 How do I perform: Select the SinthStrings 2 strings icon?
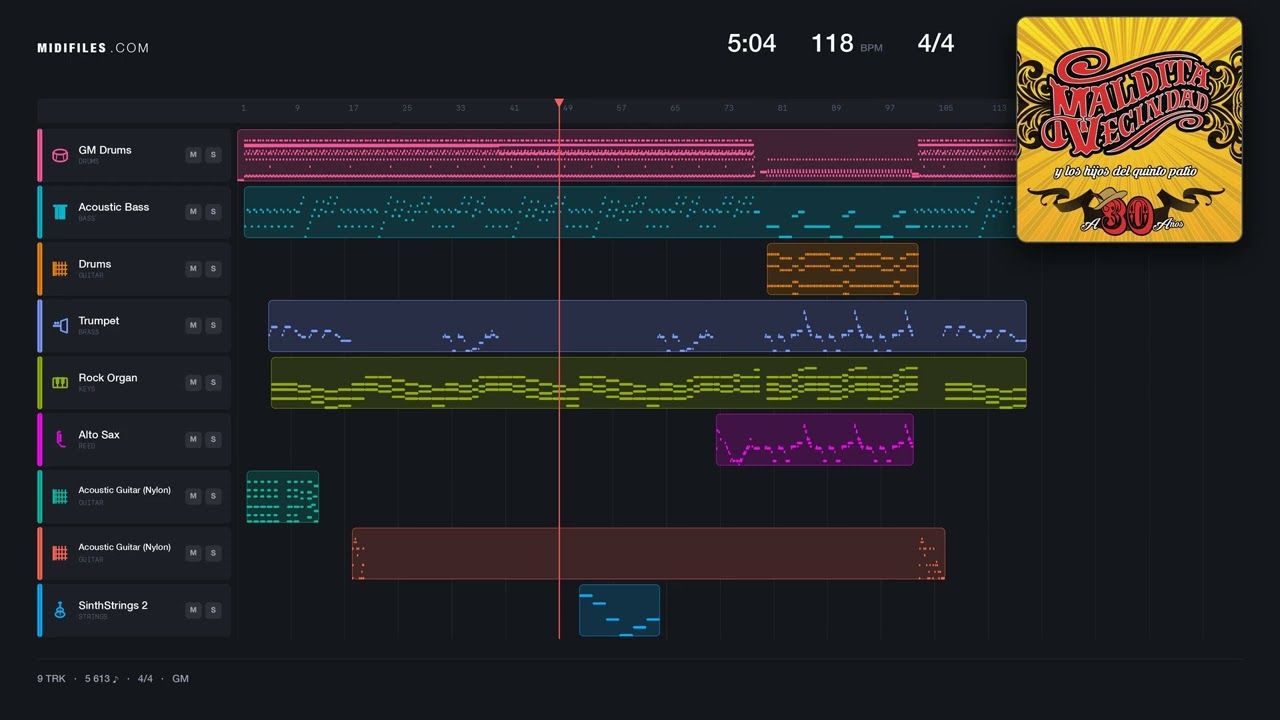[60, 610]
